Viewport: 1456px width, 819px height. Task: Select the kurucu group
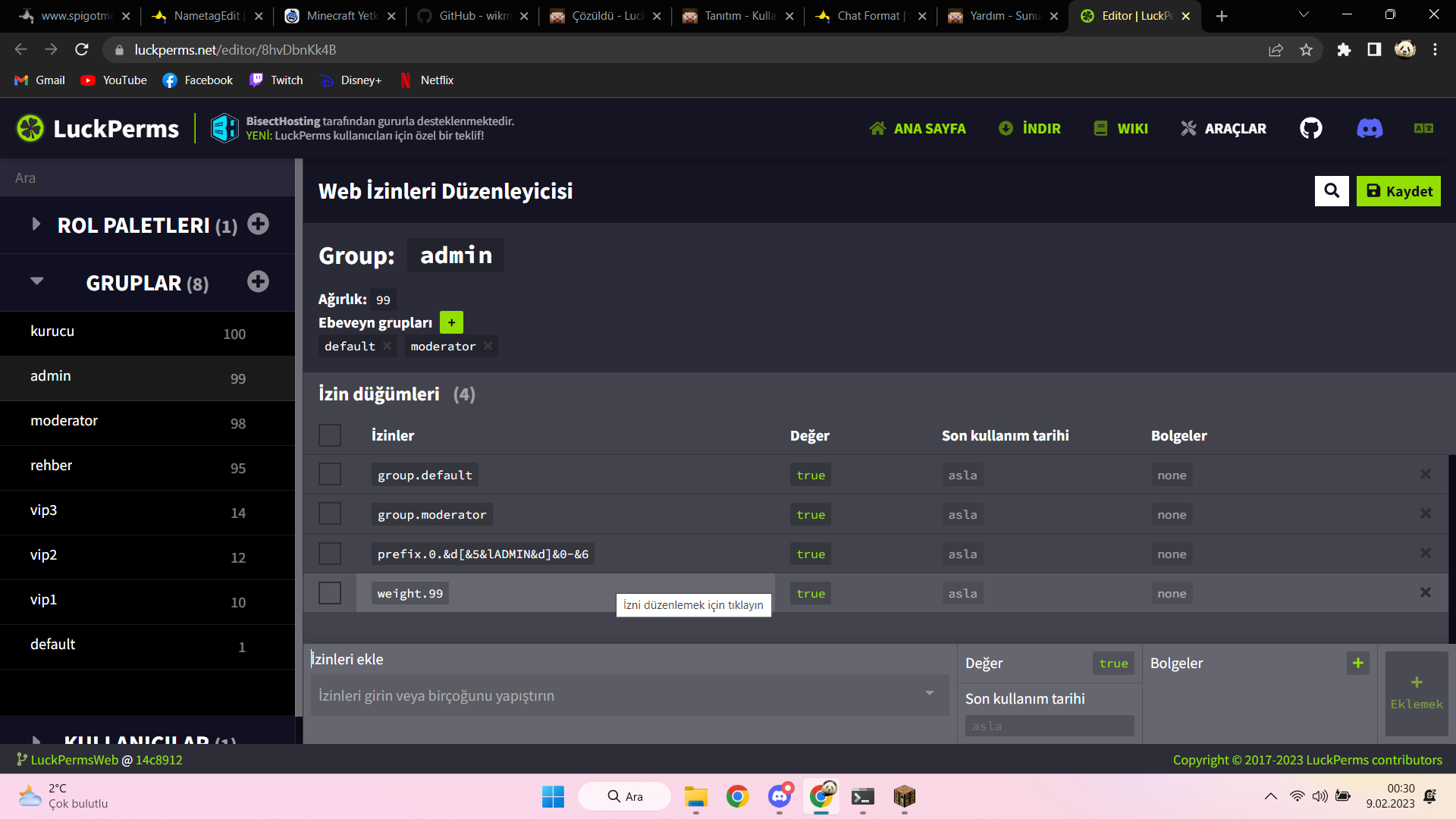147,333
